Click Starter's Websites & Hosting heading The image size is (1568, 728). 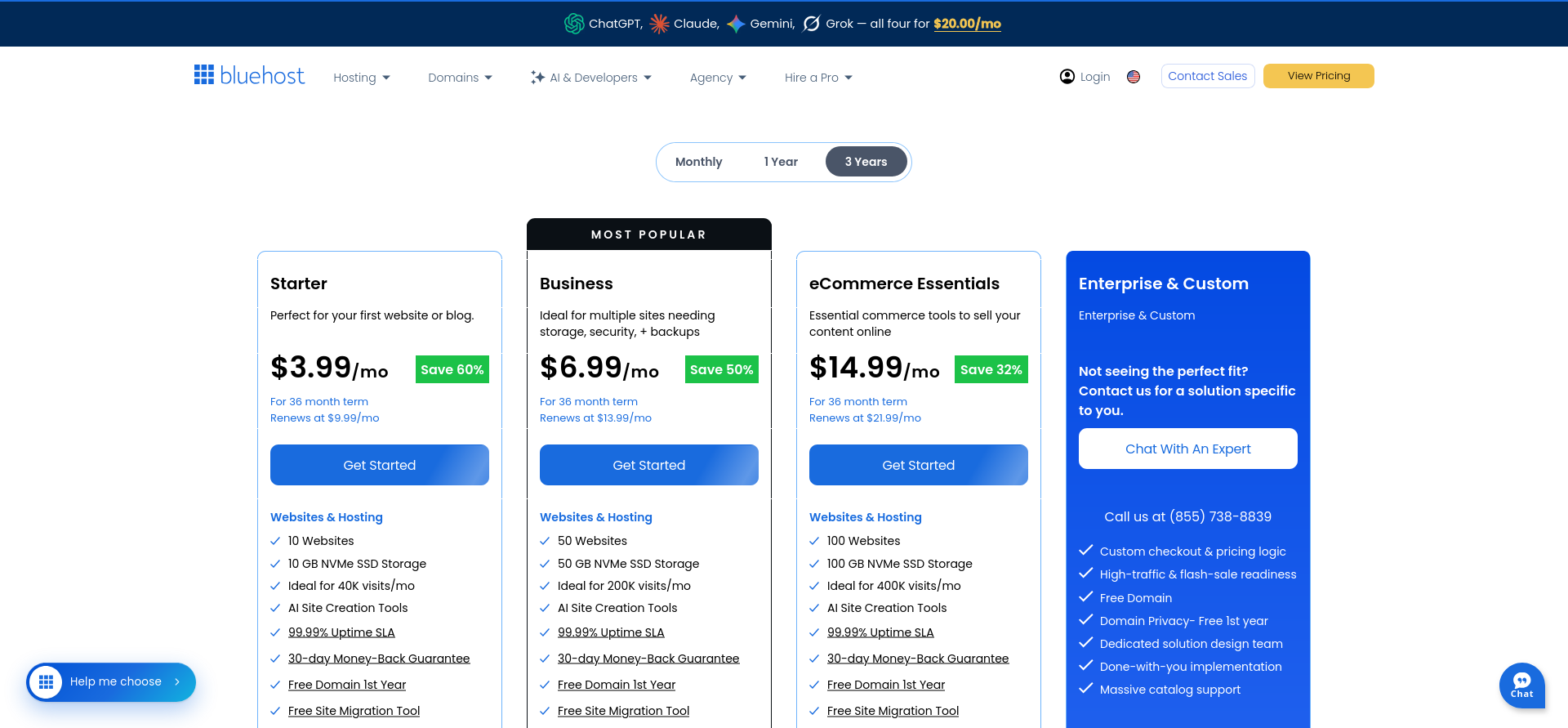coord(327,517)
